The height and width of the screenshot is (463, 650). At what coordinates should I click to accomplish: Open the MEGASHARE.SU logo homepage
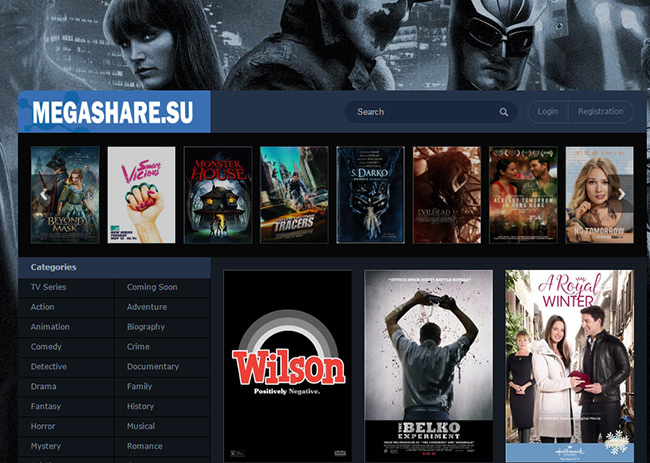[114, 112]
